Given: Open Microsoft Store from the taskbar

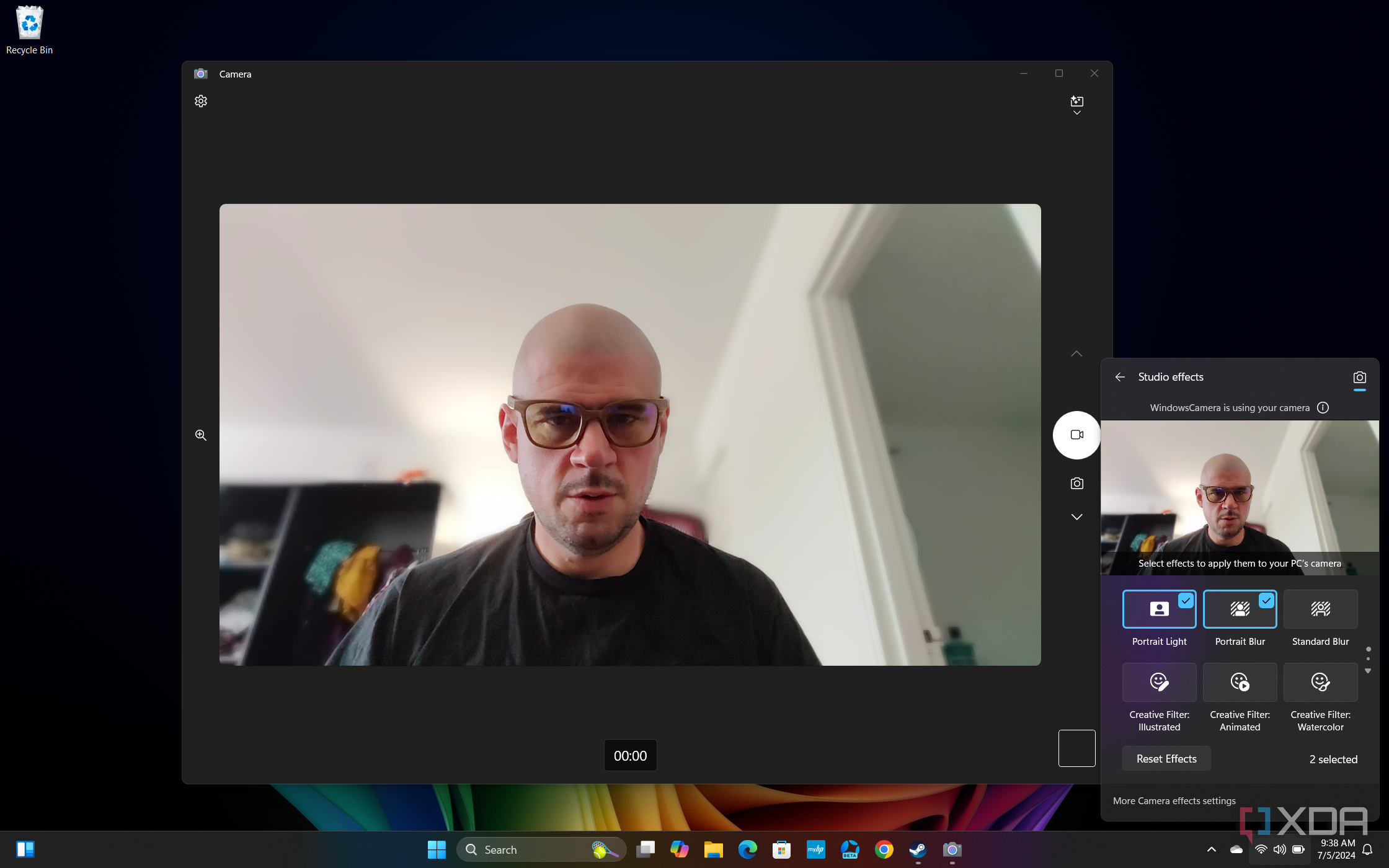Looking at the screenshot, I should click(x=782, y=849).
